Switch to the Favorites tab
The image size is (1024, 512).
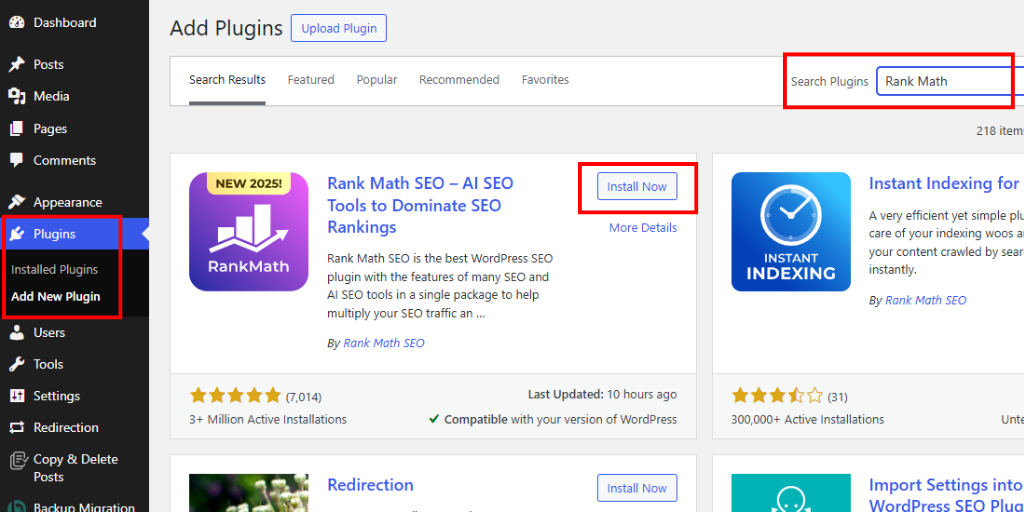545,80
